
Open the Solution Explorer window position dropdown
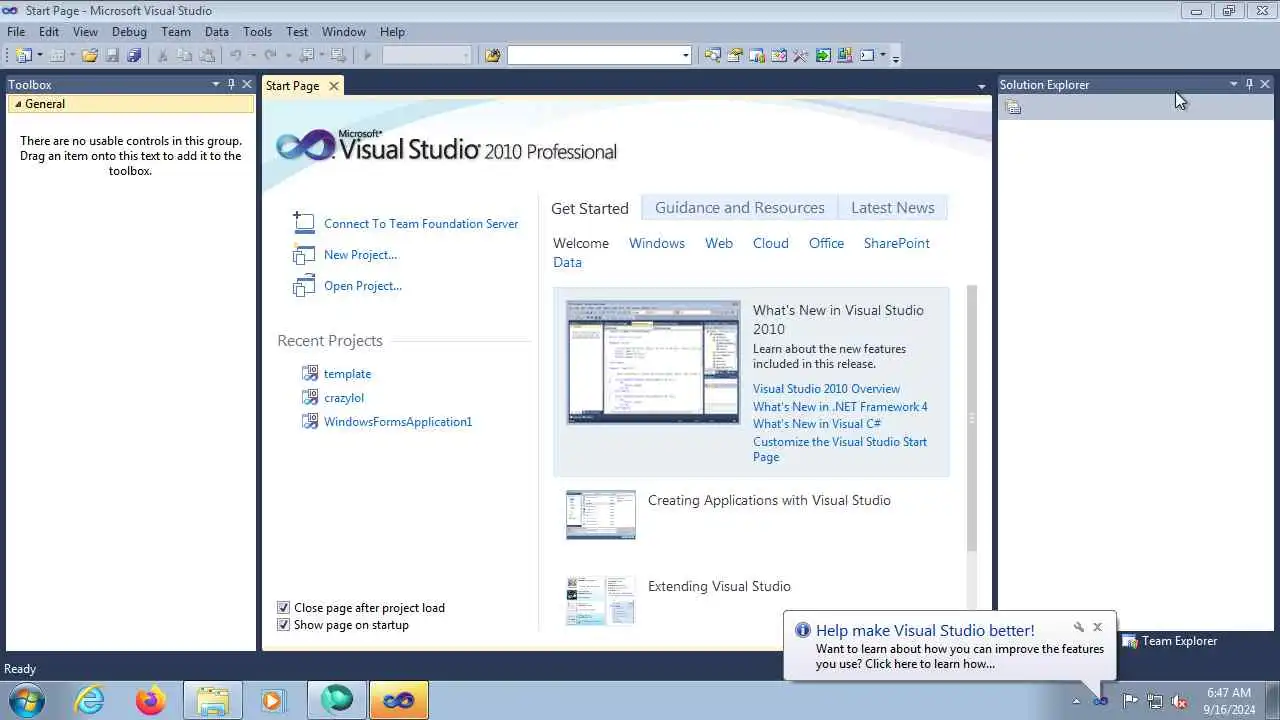point(1233,84)
